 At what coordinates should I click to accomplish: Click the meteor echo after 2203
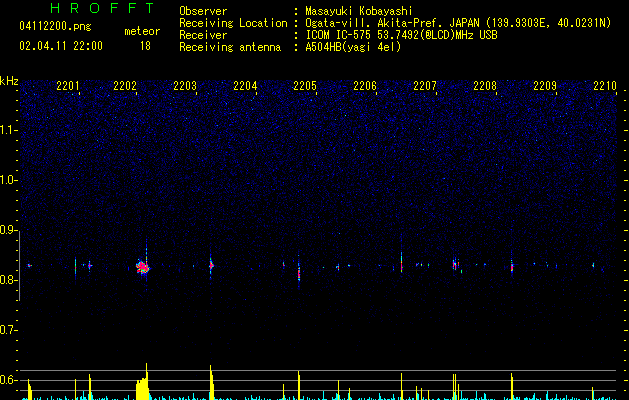click(x=211, y=265)
